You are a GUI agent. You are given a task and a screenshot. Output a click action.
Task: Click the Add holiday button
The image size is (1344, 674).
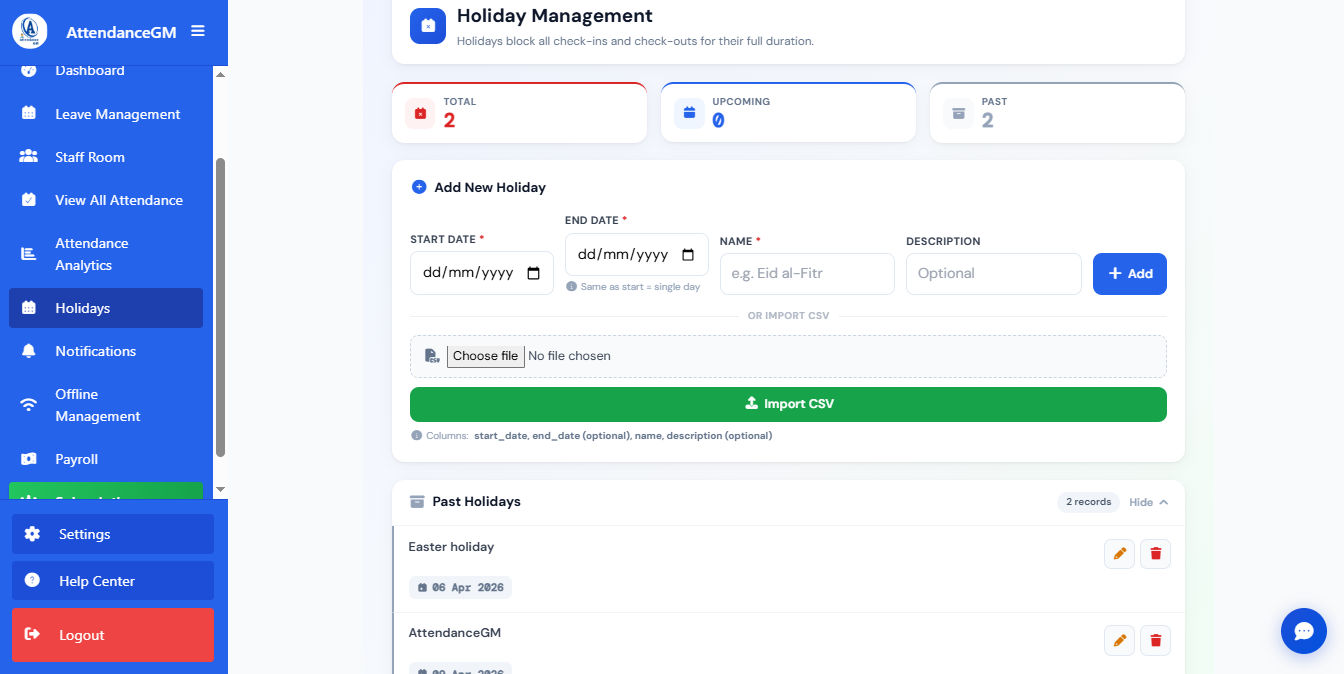pyautogui.click(x=1130, y=273)
